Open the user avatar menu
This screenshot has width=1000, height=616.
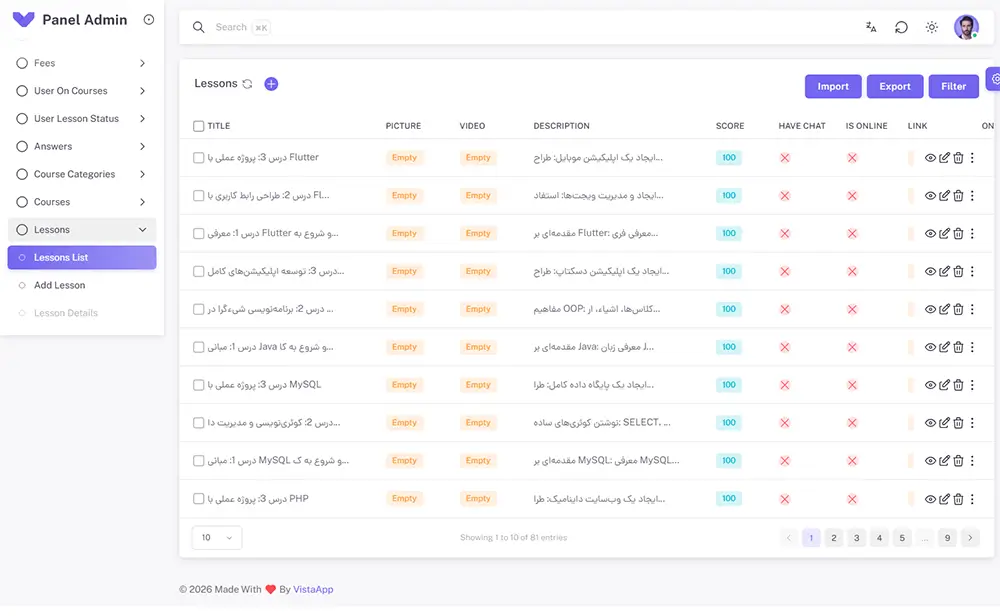pos(966,27)
